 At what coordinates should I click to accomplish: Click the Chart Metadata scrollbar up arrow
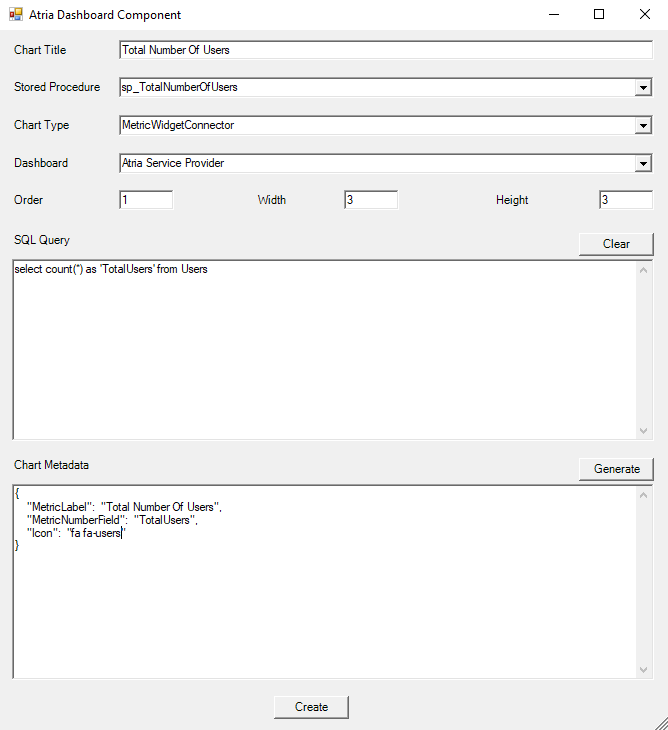click(644, 495)
